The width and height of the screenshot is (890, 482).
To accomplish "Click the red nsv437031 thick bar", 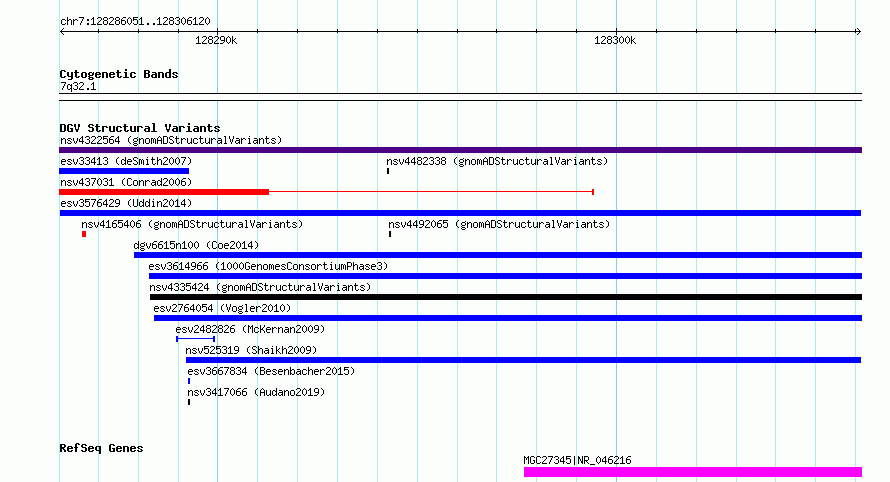I will (x=164, y=192).
